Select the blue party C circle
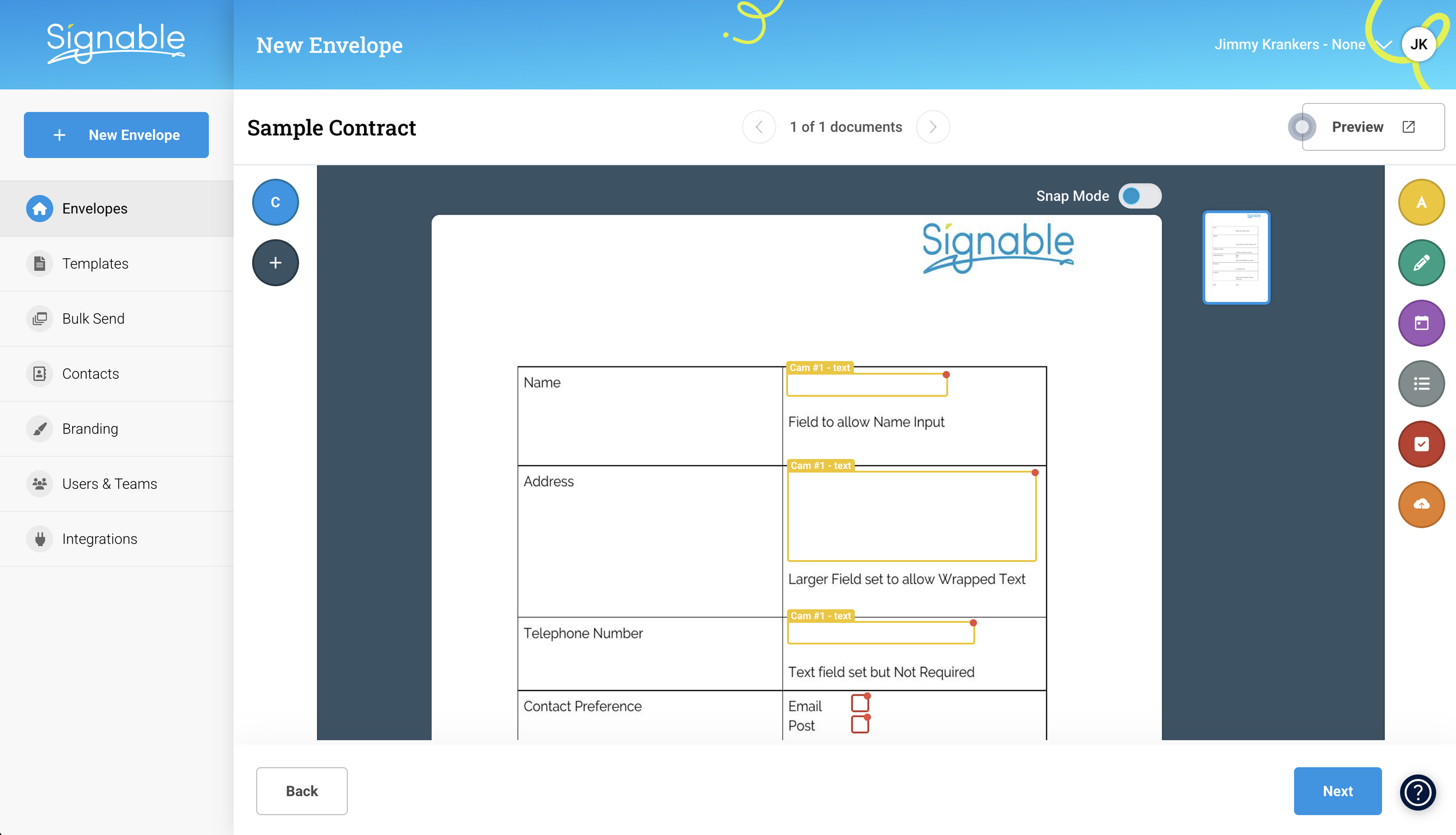This screenshot has width=1456, height=835. (x=275, y=202)
